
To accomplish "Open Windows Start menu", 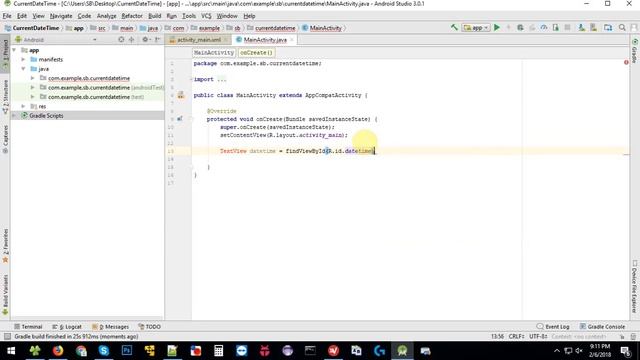I will 11,351.
